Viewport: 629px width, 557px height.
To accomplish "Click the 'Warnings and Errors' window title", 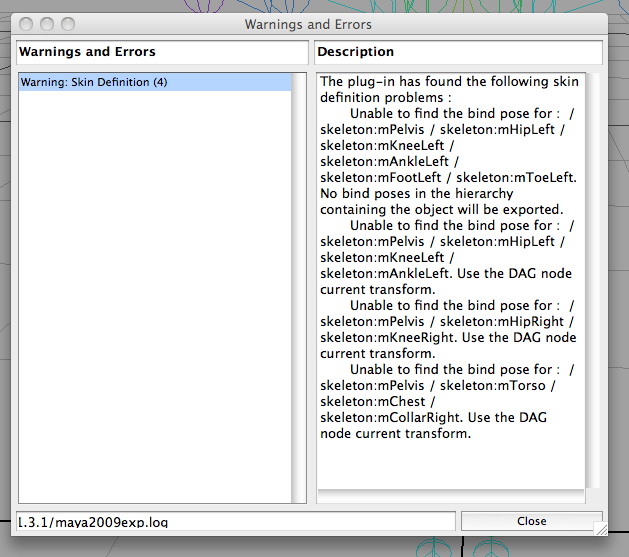I will [x=308, y=24].
